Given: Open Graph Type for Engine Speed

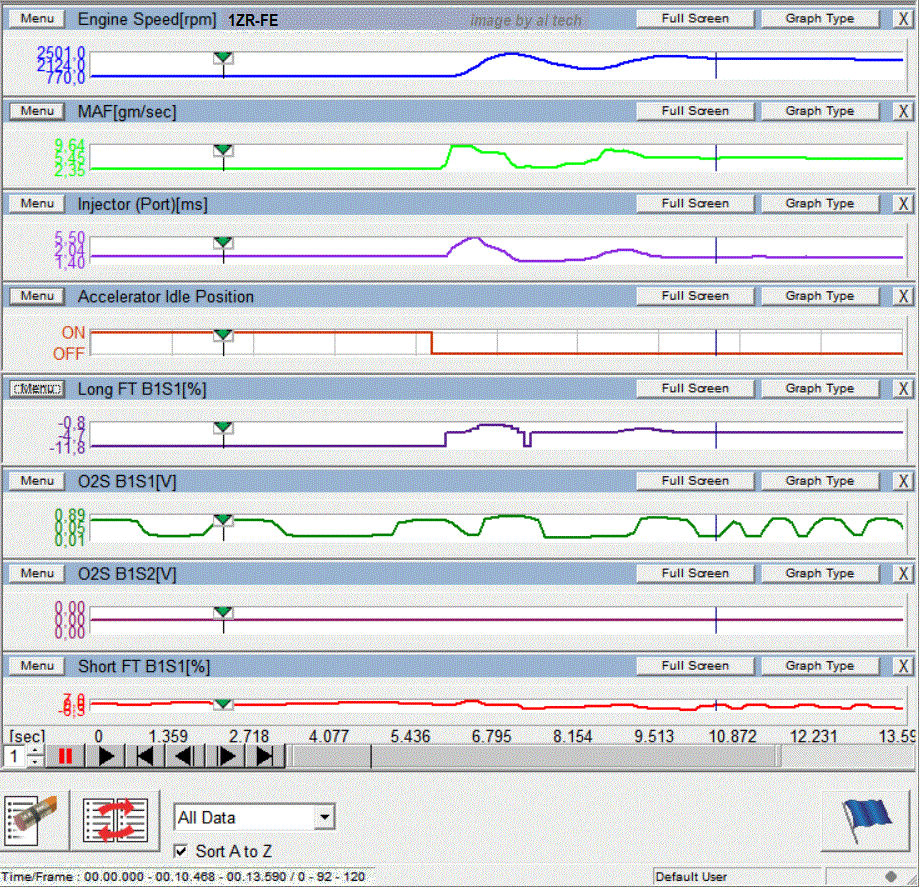Looking at the screenshot, I should 819,18.
